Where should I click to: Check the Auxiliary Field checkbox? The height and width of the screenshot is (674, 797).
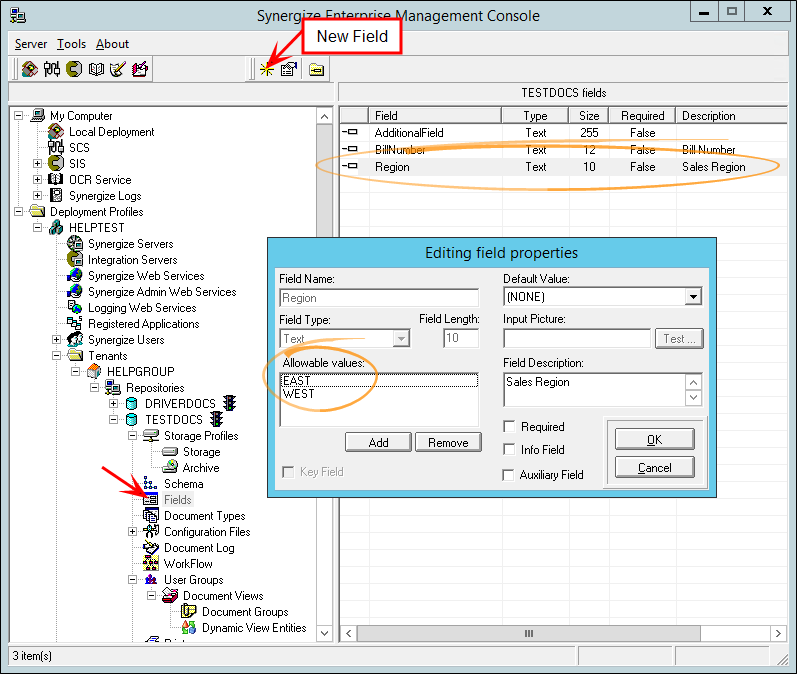point(508,475)
